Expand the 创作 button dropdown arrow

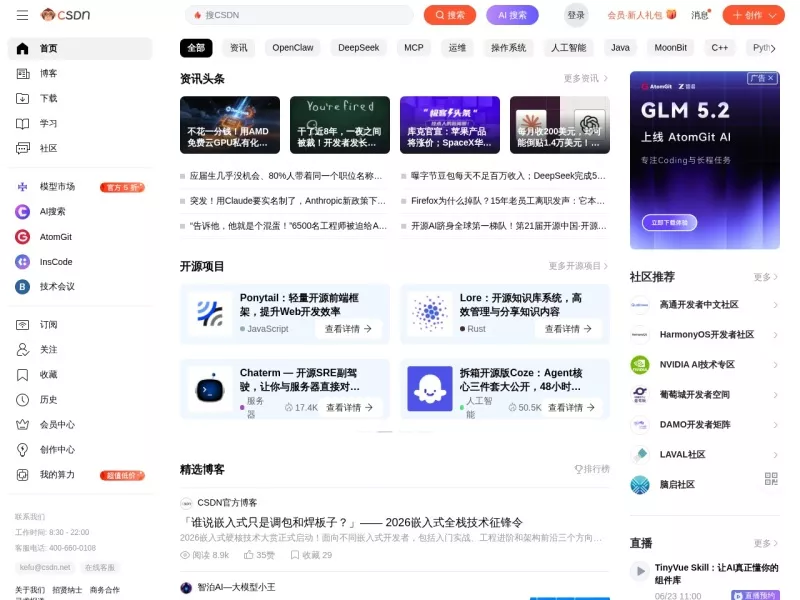tap(773, 15)
